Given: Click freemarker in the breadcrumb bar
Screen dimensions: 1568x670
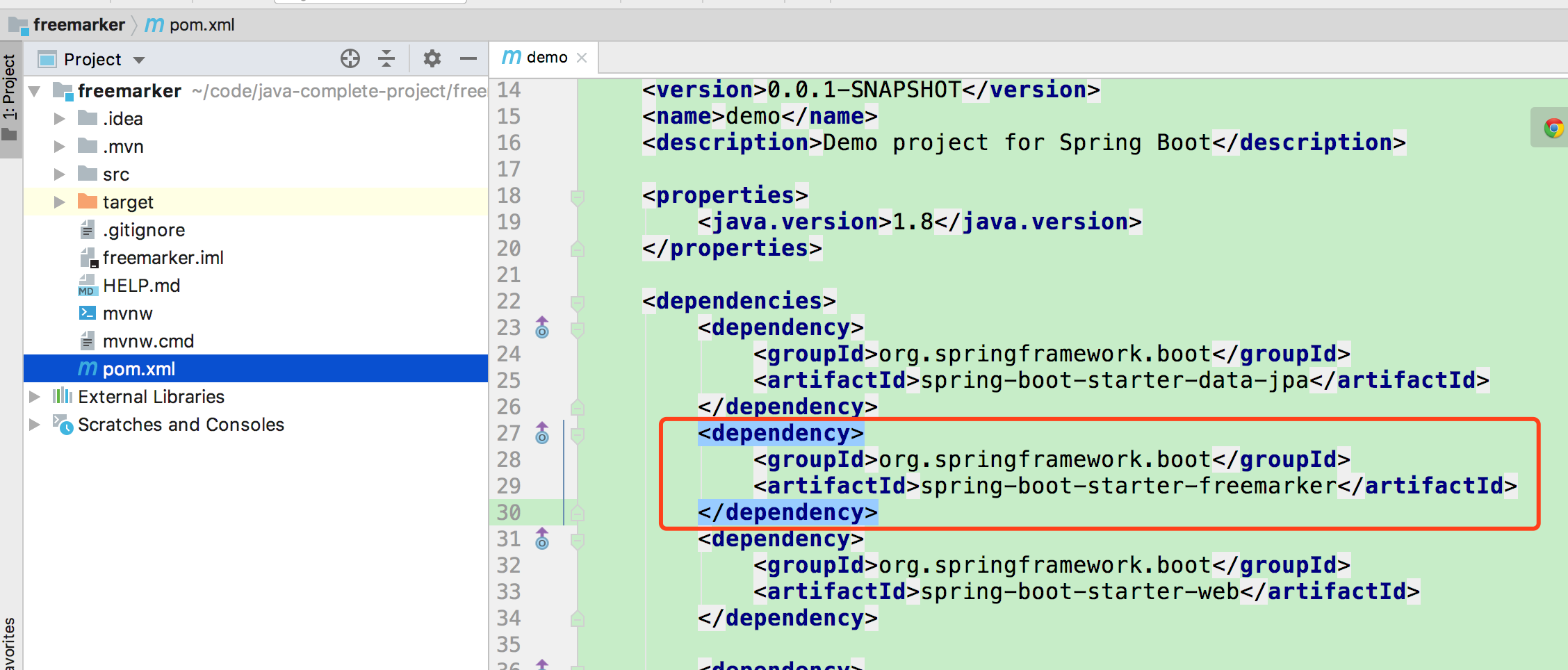Looking at the screenshot, I should coord(79,25).
